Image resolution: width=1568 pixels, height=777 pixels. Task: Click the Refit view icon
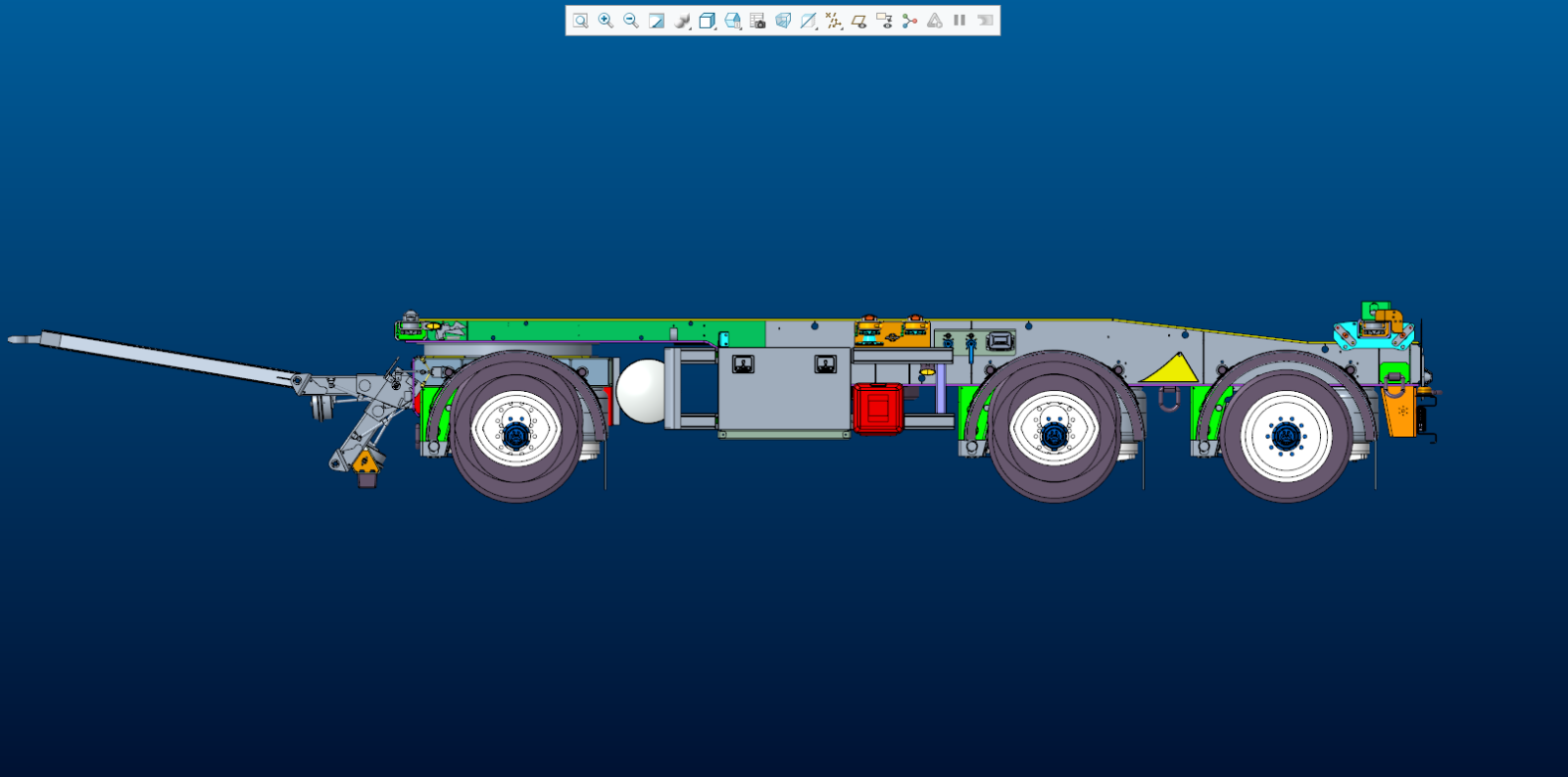click(x=580, y=21)
